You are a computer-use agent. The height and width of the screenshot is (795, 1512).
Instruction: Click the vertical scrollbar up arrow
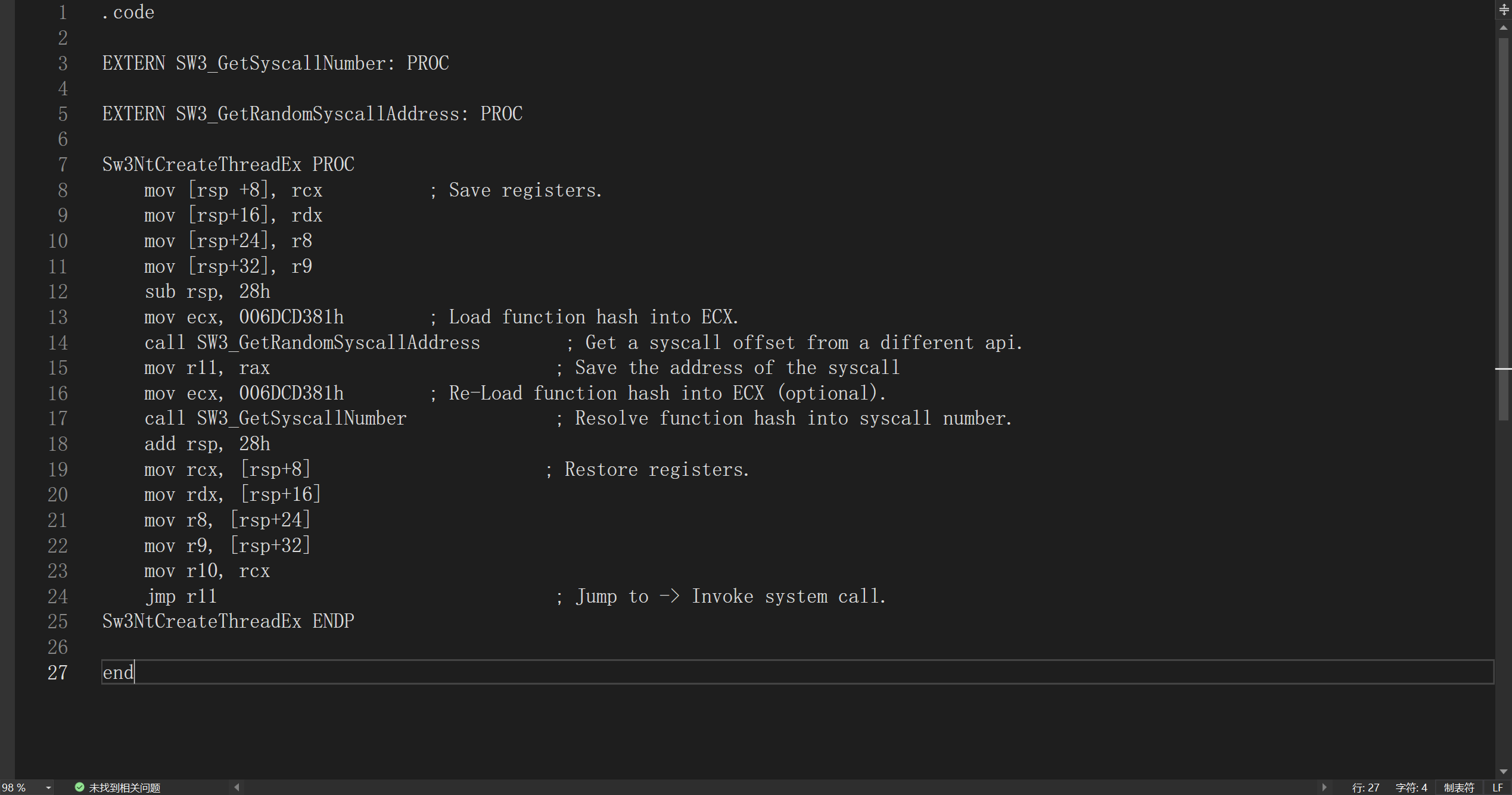coord(1504,28)
